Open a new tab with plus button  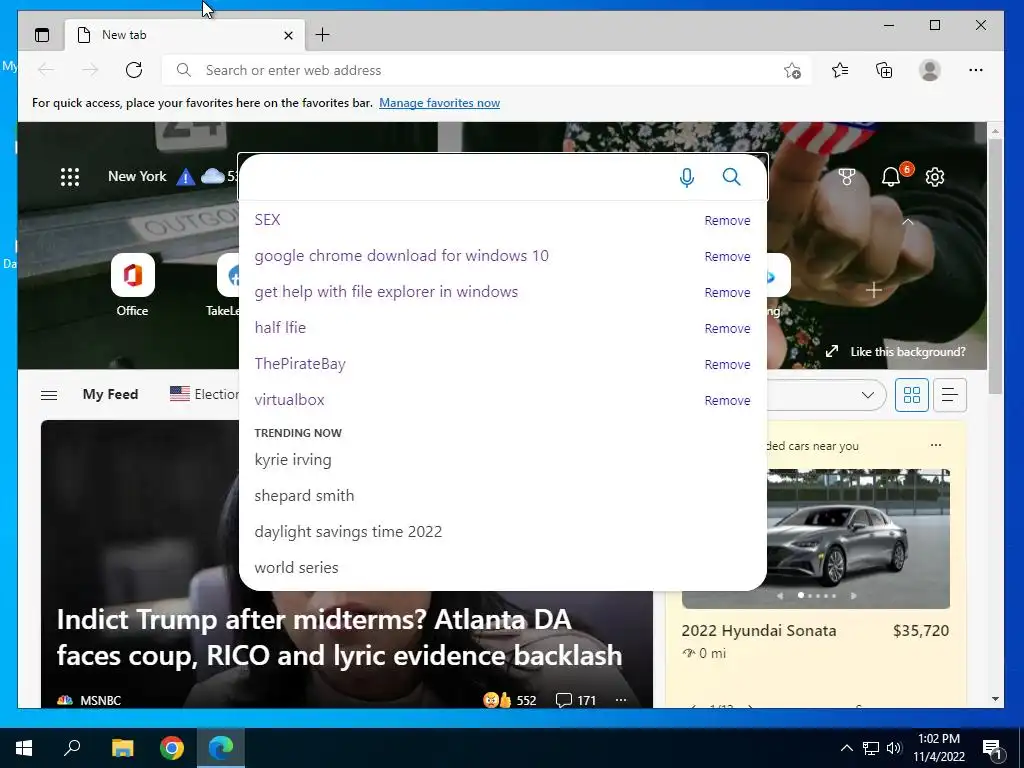[323, 35]
